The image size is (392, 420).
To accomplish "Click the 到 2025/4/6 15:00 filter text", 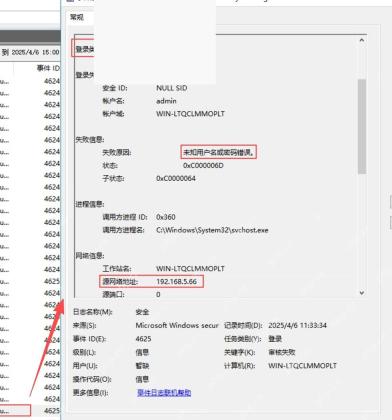I will (30, 52).
